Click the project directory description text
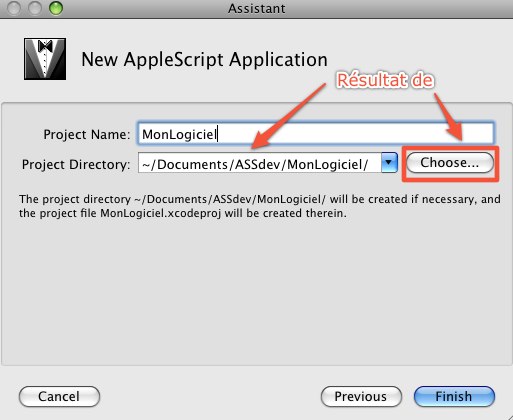The image size is (513, 420). pyautogui.click(x=260, y=206)
